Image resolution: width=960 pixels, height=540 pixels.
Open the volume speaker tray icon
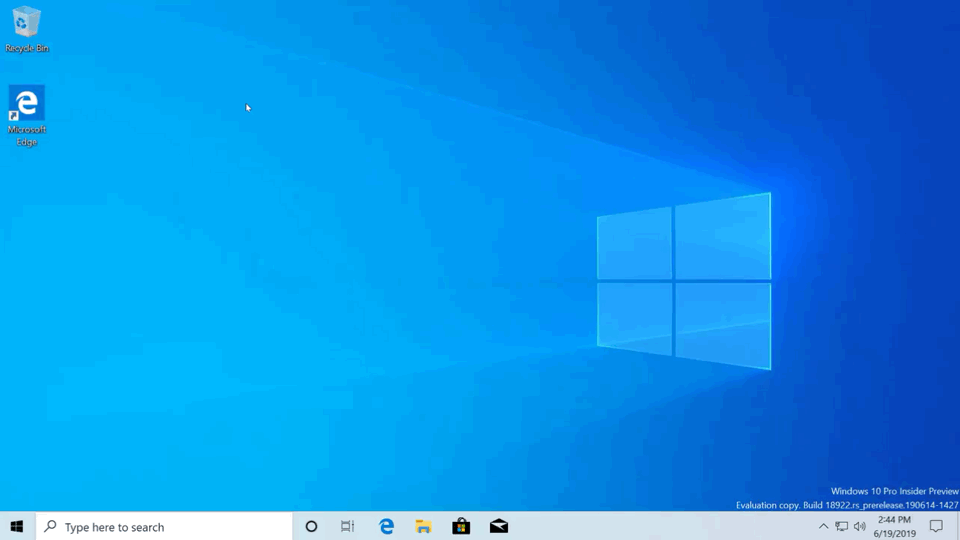pos(860,527)
